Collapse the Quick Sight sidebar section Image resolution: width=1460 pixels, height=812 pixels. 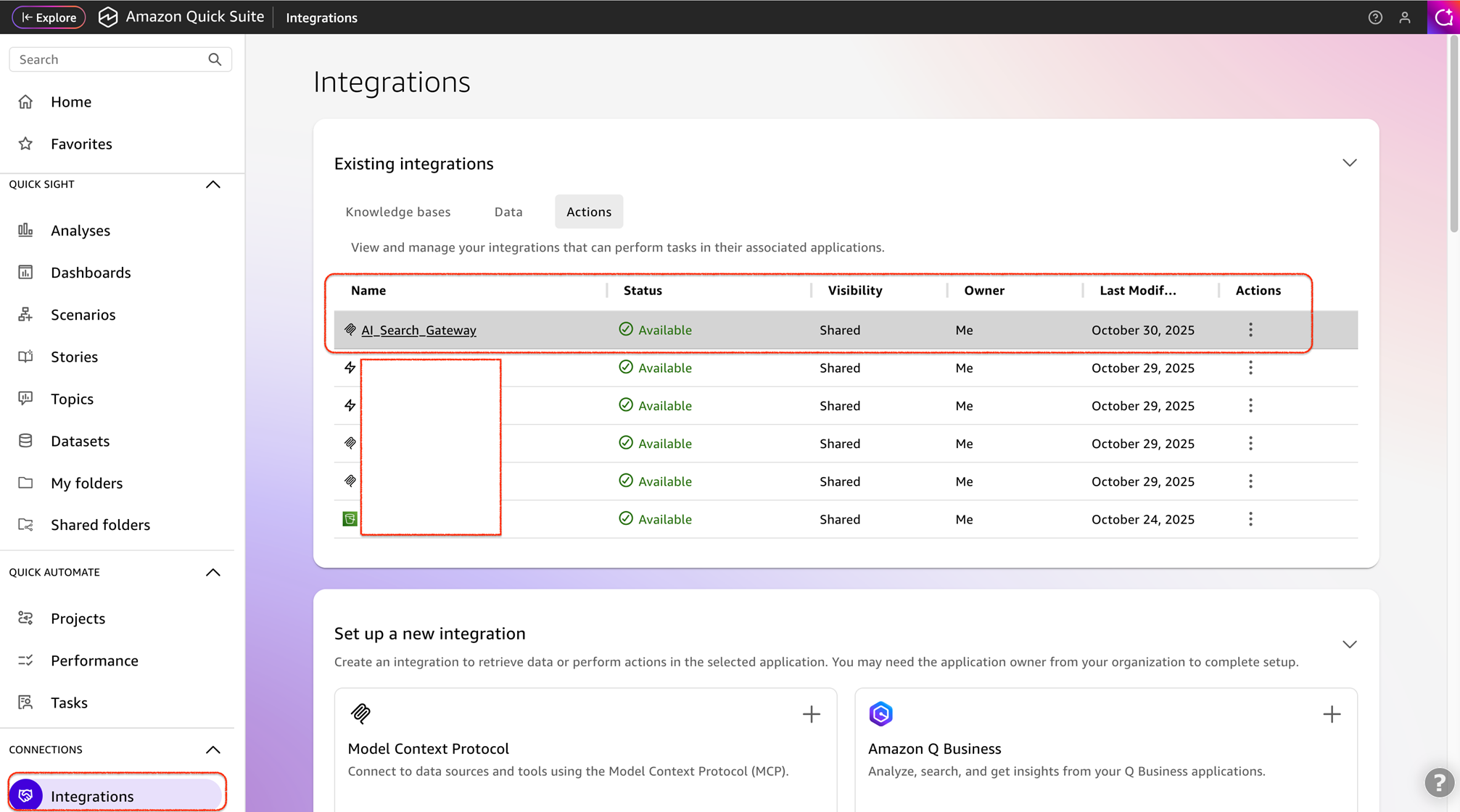point(213,184)
